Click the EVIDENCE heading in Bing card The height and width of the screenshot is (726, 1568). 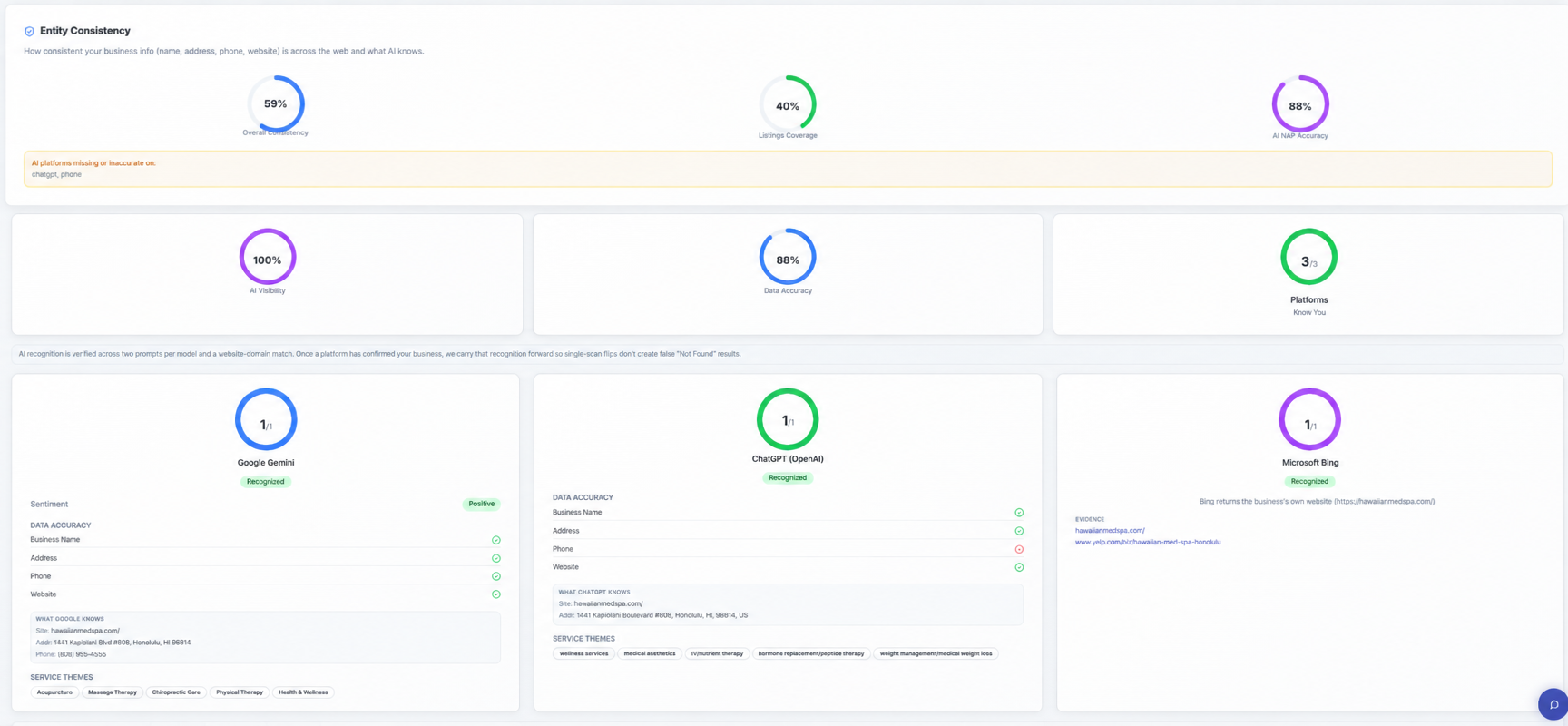(1090, 519)
